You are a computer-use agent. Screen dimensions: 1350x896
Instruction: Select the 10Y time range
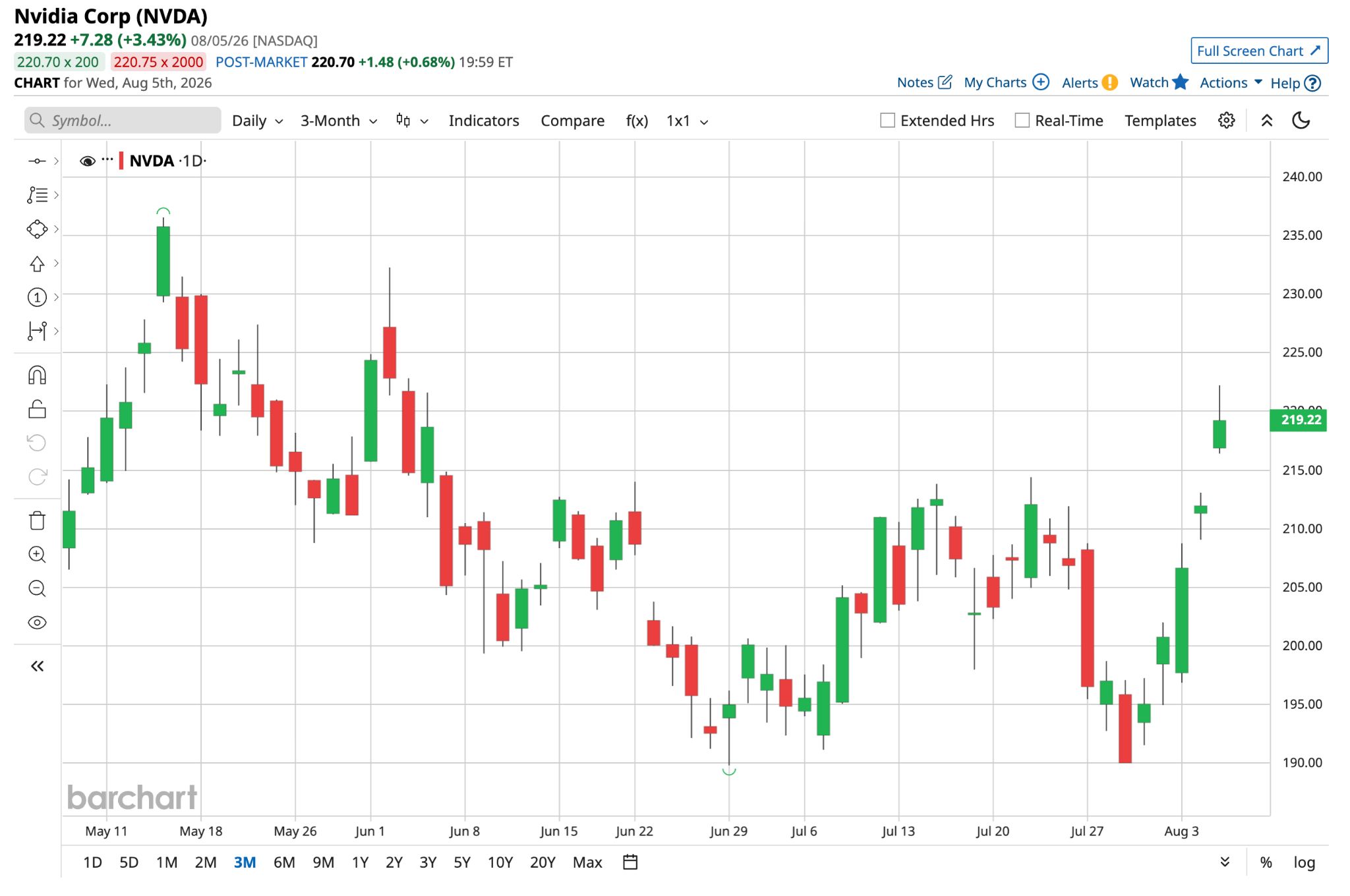point(500,862)
